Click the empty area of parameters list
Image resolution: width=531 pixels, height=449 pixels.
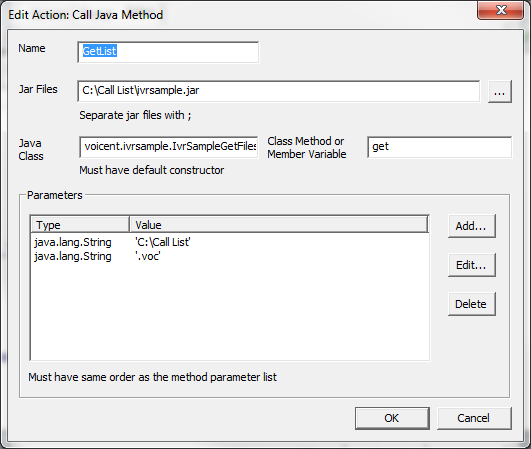tap(230, 312)
